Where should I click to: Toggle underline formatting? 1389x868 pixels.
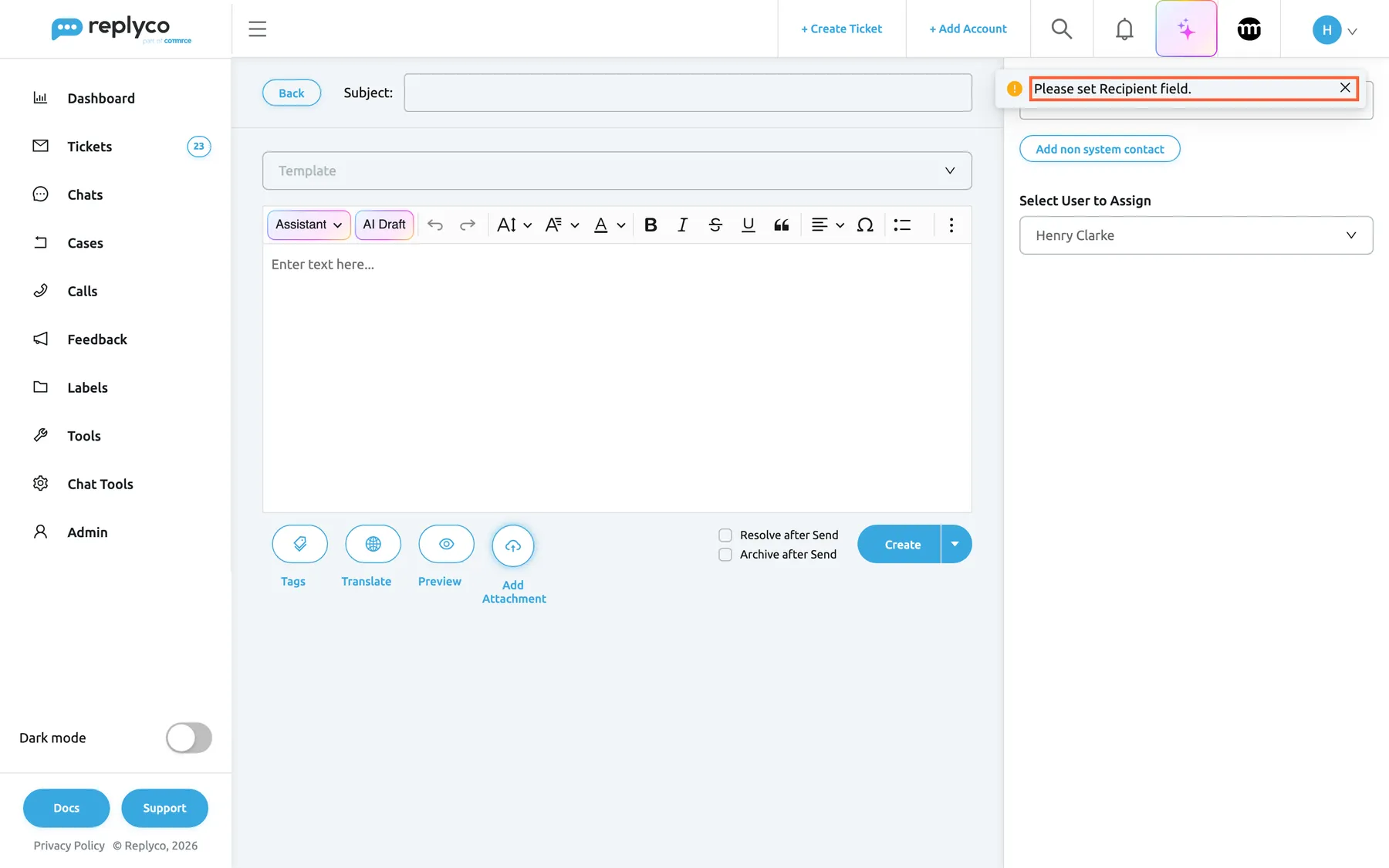click(x=748, y=225)
